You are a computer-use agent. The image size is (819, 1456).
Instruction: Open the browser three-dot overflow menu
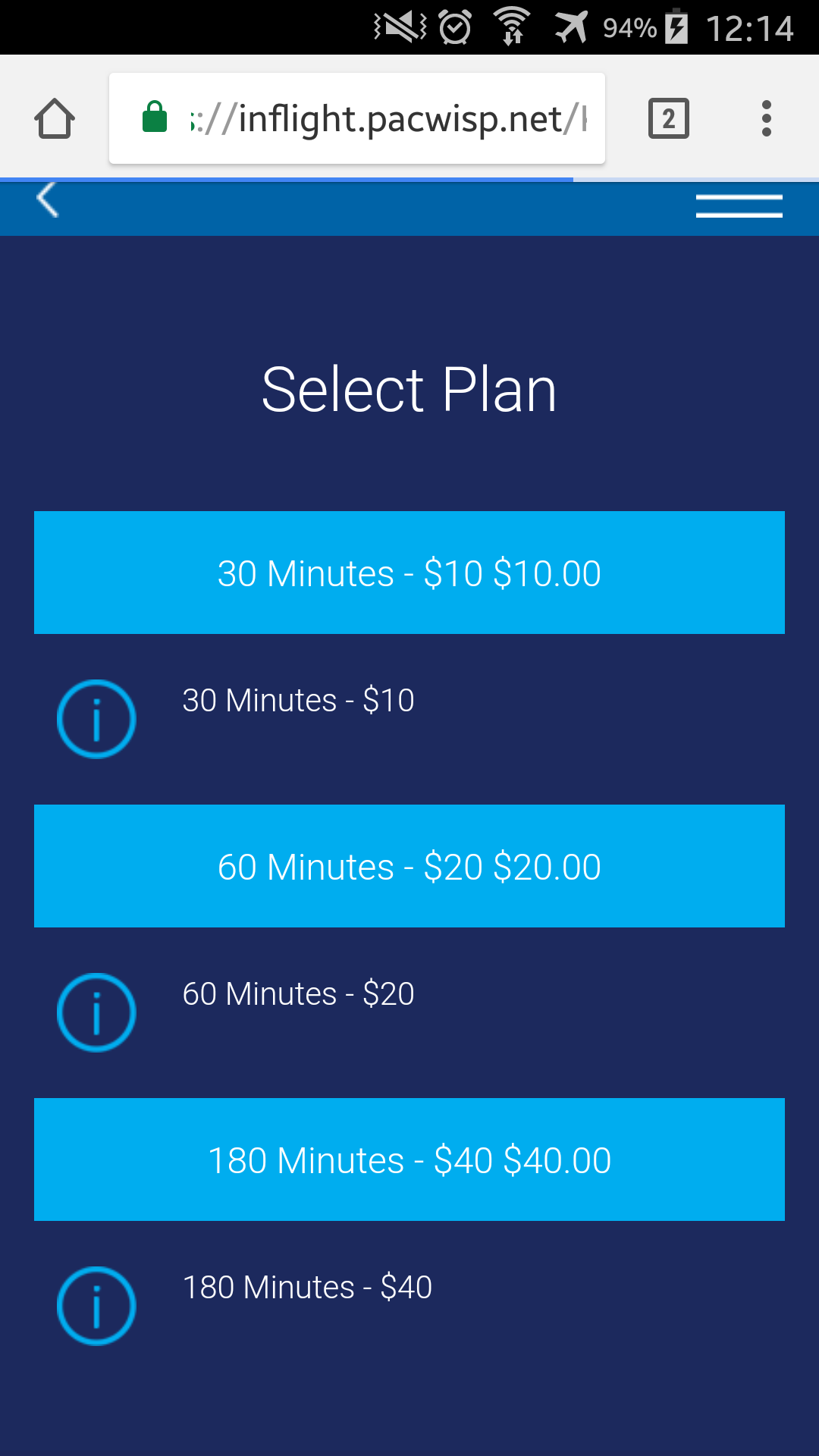767,119
